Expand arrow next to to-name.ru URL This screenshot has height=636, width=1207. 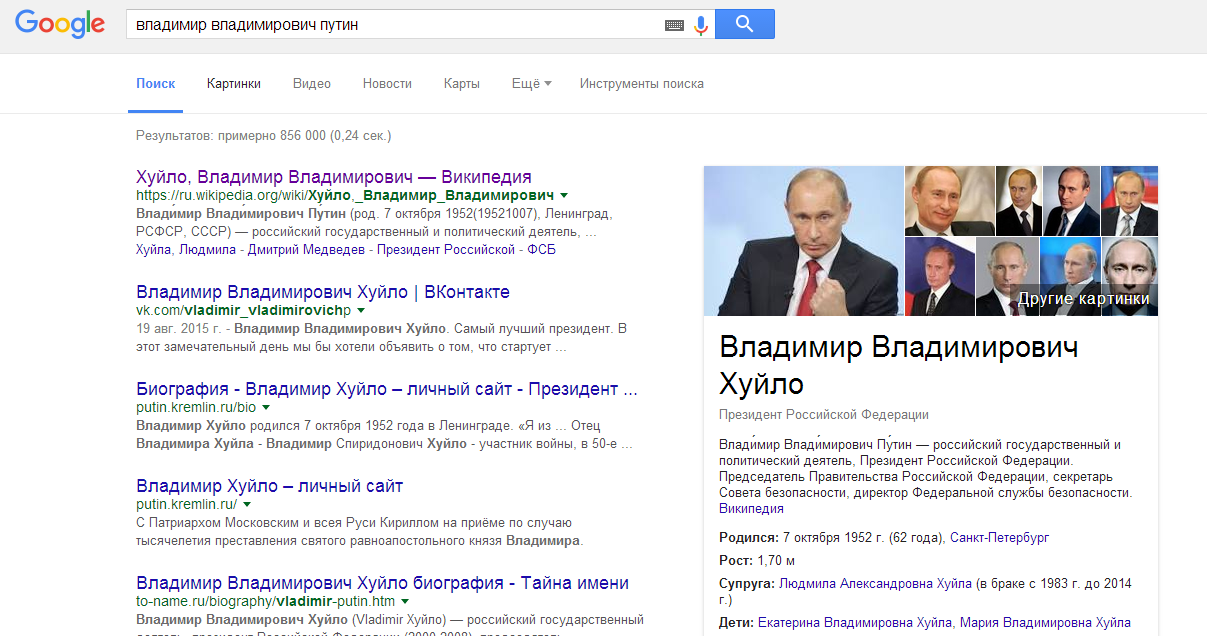405,602
